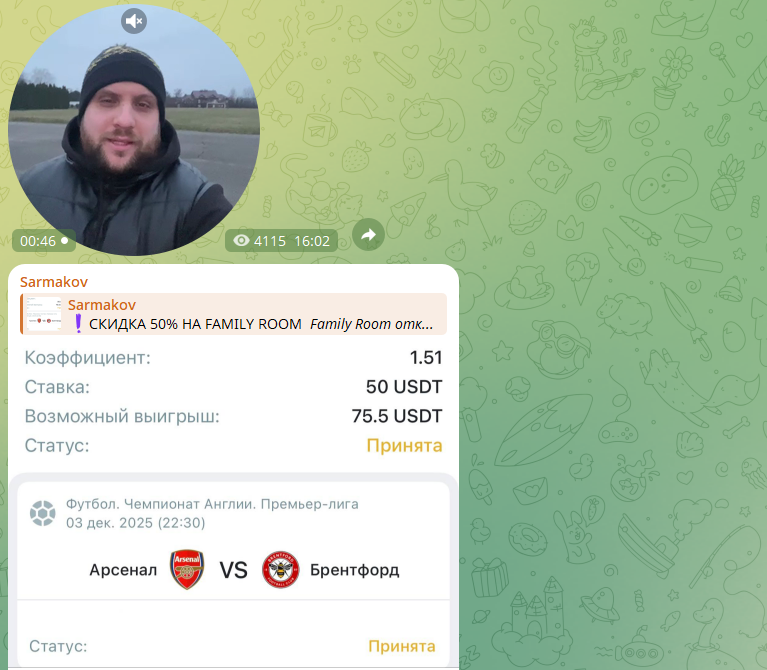Click the reply preview thumbnail image
Image resolution: width=767 pixels, height=670 pixels.
pos(43,314)
